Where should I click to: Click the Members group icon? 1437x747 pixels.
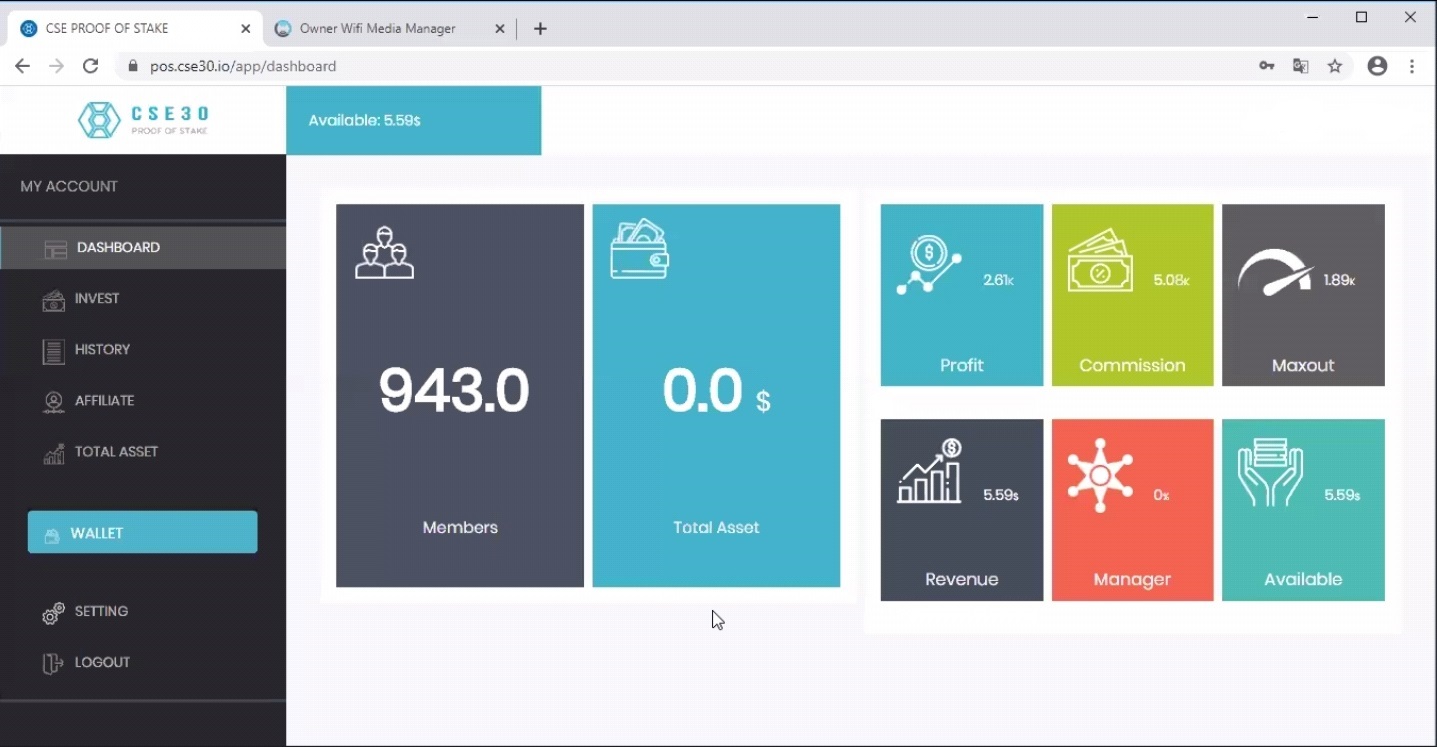384,253
